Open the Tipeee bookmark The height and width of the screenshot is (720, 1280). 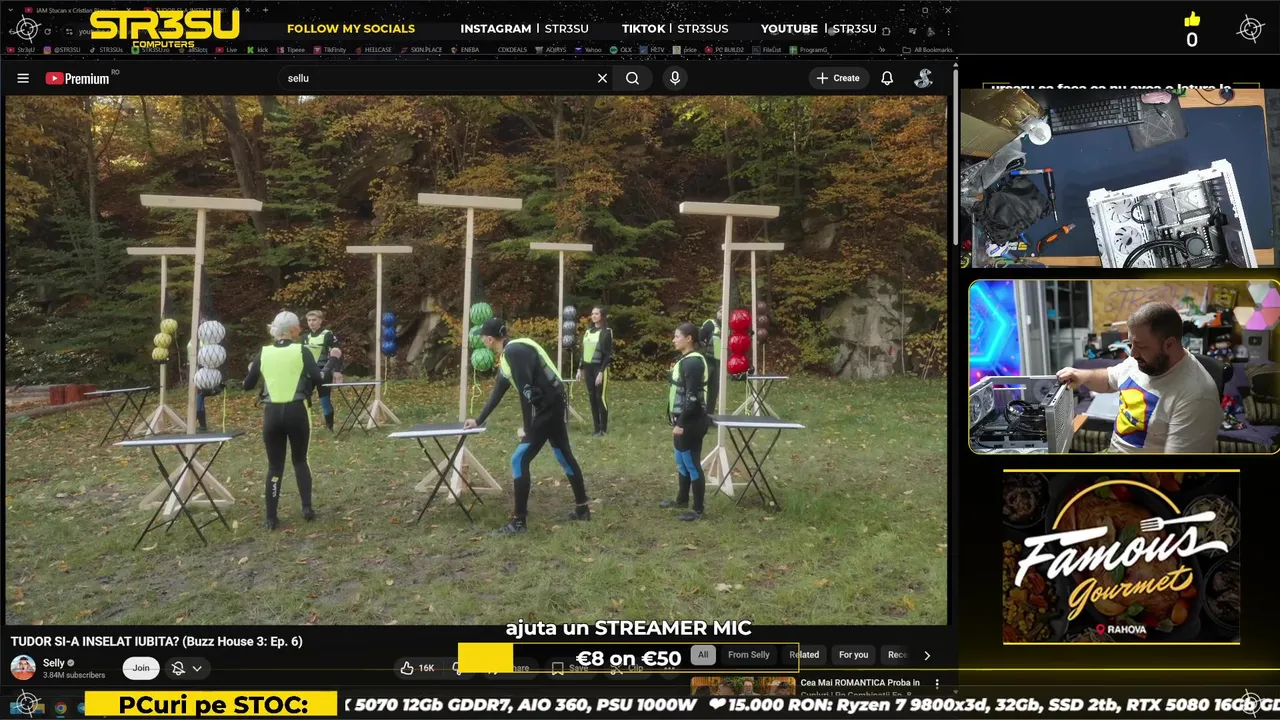(290, 50)
